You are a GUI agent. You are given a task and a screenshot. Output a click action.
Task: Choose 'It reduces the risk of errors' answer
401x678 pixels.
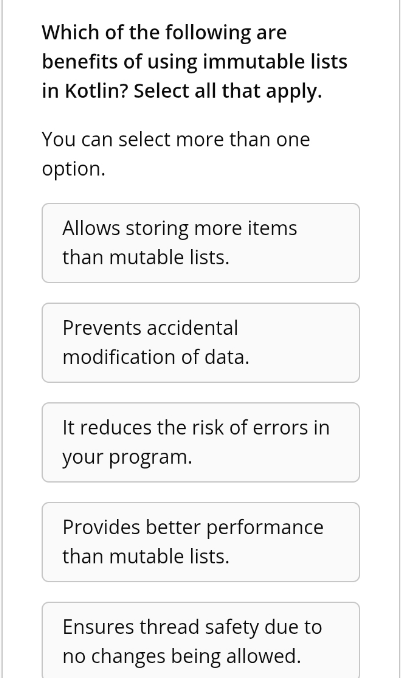pos(201,442)
